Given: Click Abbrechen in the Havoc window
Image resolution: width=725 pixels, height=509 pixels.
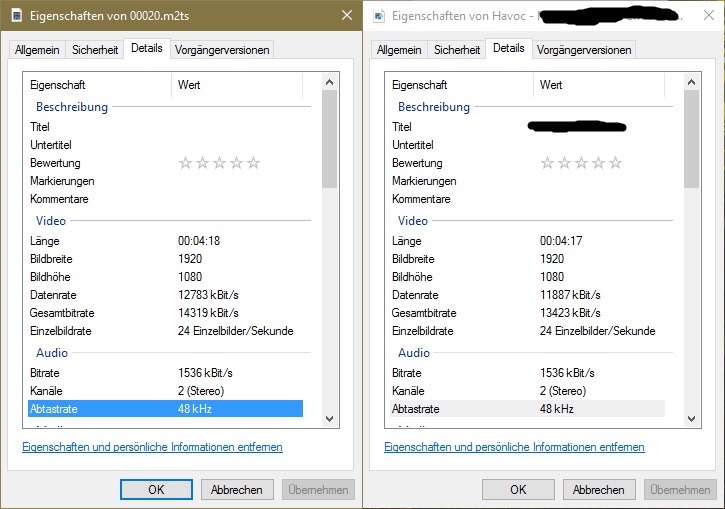Looking at the screenshot, I should pos(599,490).
